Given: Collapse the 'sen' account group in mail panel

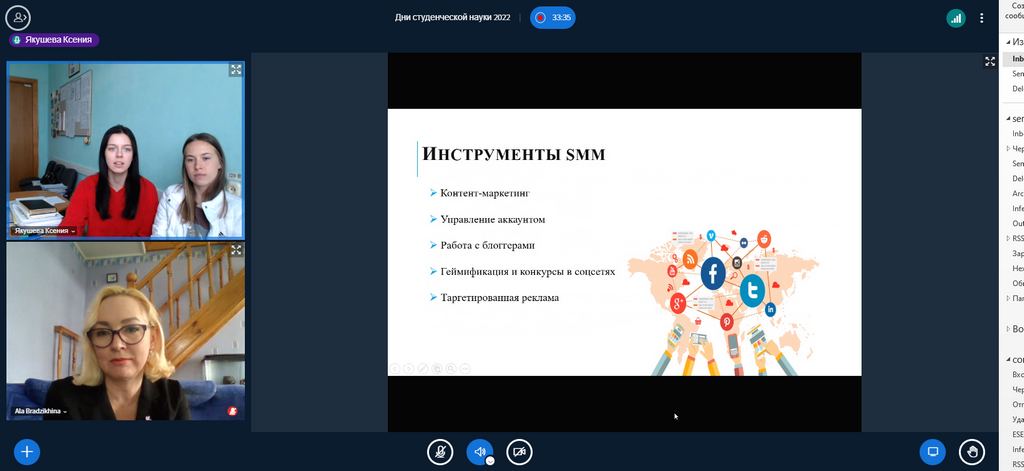Looking at the screenshot, I should (1008, 119).
